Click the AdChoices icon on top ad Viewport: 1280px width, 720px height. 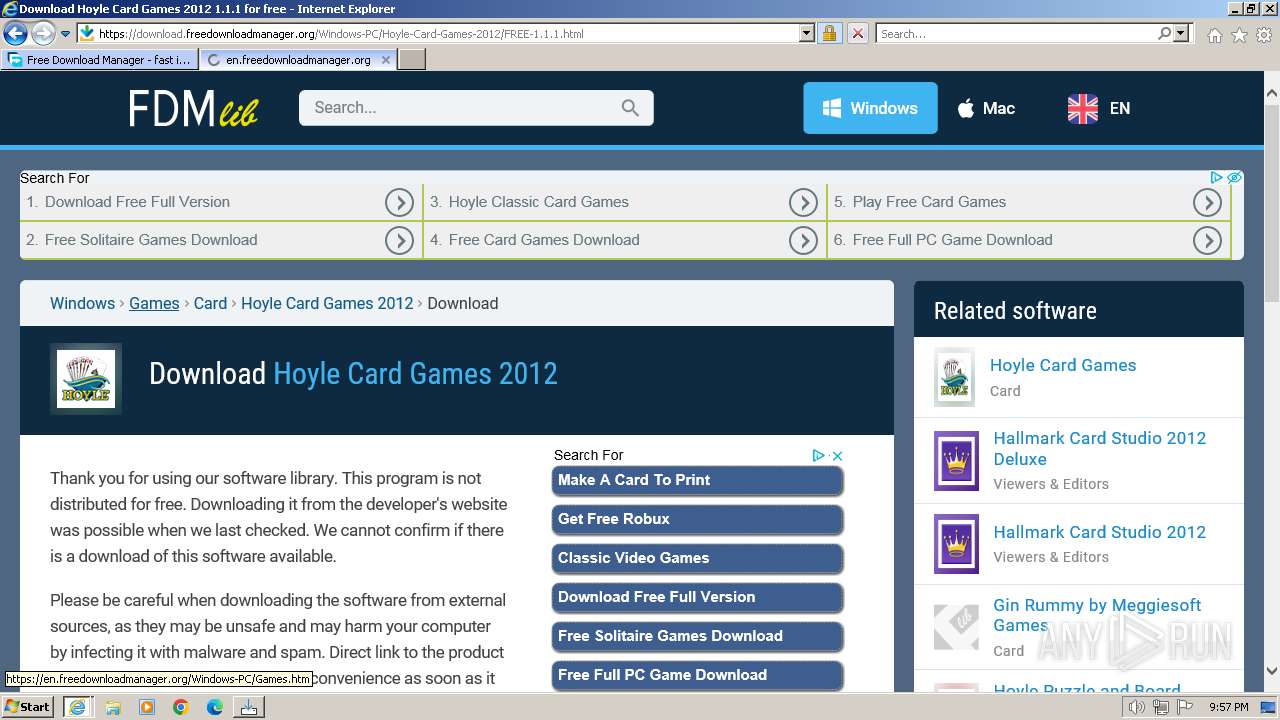(x=1217, y=177)
